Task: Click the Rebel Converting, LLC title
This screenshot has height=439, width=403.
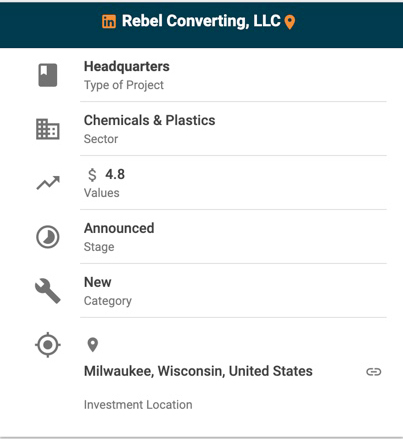Action: pyautogui.click(x=201, y=21)
